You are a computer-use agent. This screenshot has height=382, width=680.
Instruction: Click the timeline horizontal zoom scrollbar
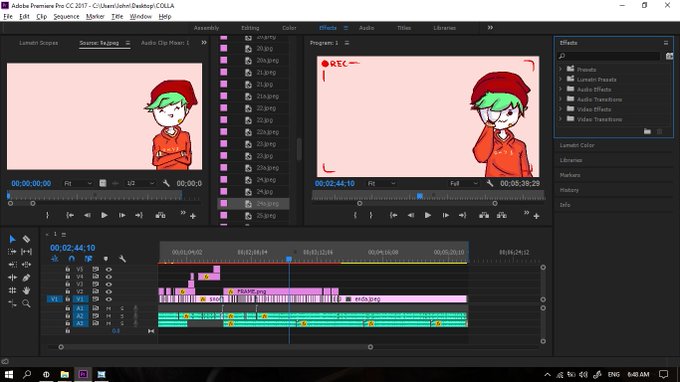216,347
